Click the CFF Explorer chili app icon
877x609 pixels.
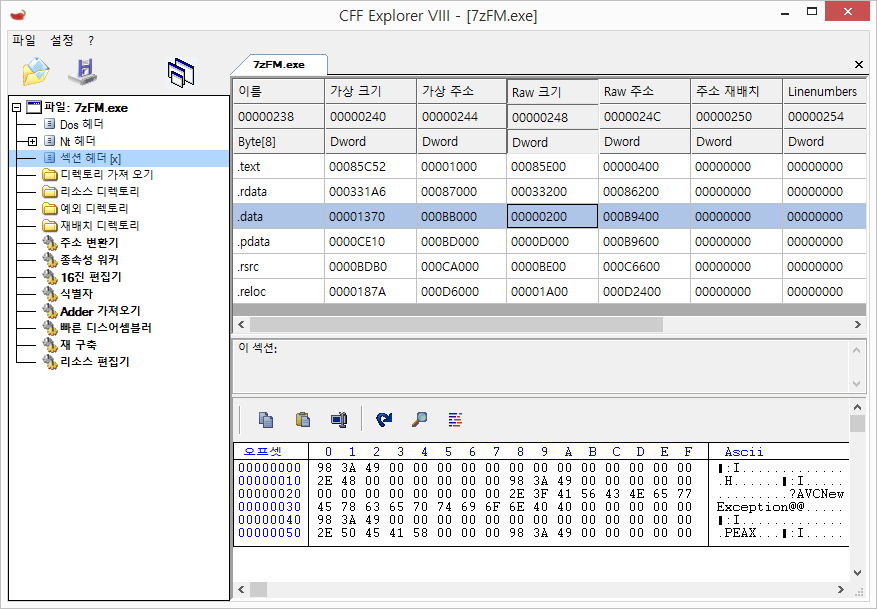[18, 15]
